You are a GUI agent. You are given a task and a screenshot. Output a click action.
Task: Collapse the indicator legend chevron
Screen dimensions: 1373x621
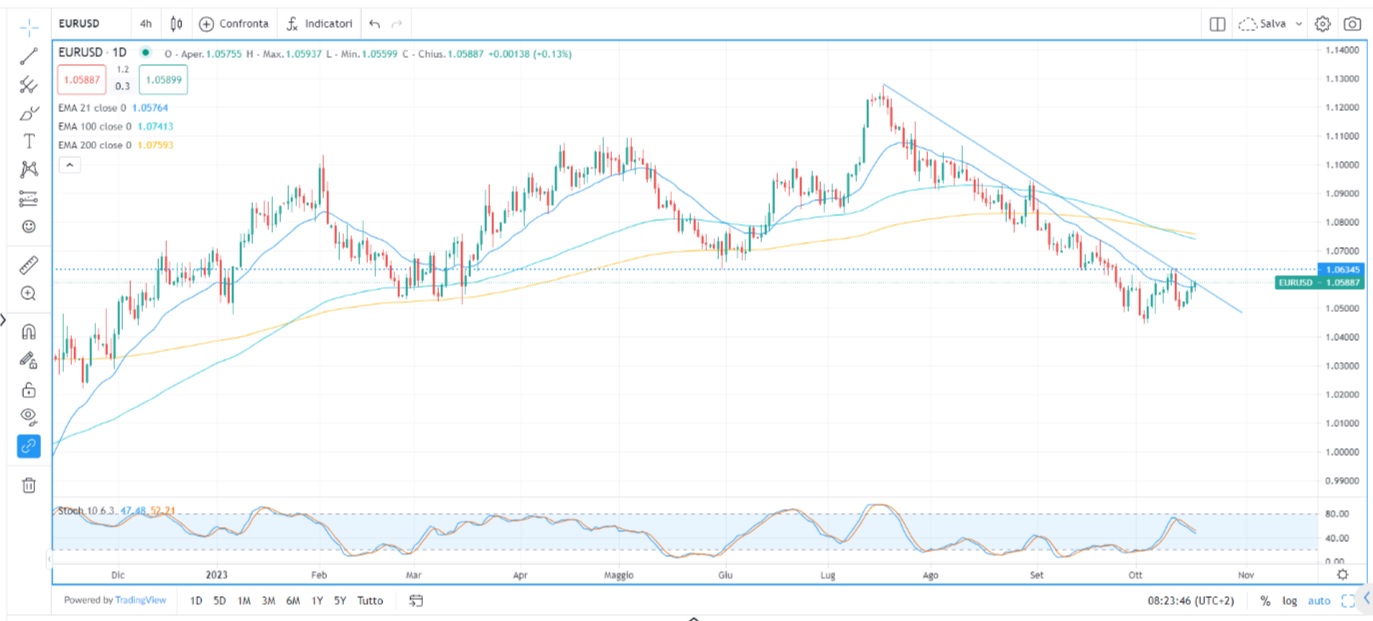[69, 166]
